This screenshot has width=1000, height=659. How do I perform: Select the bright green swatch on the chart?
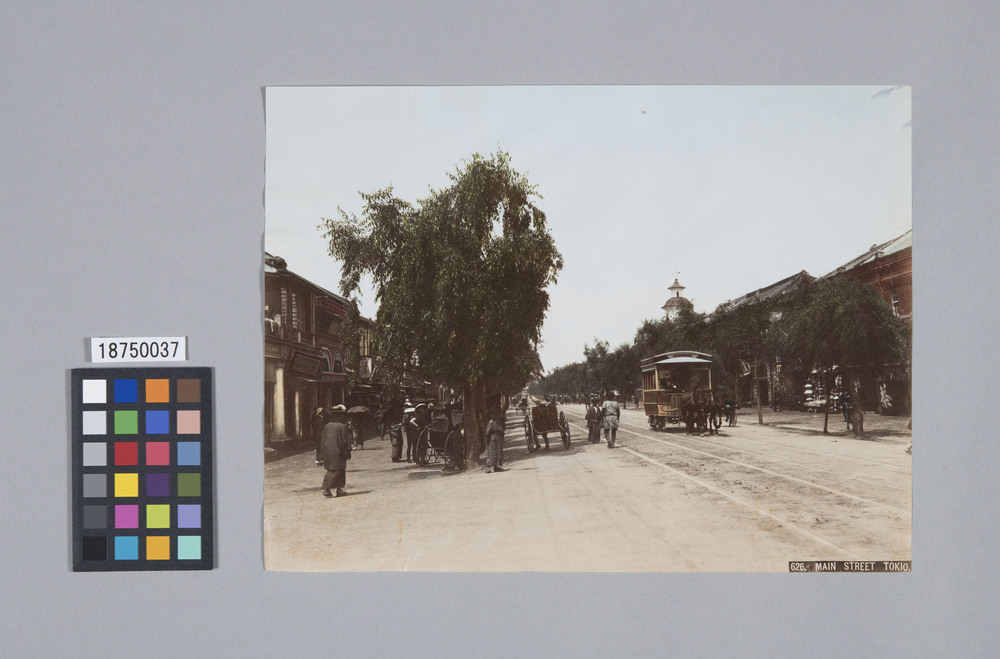click(126, 422)
